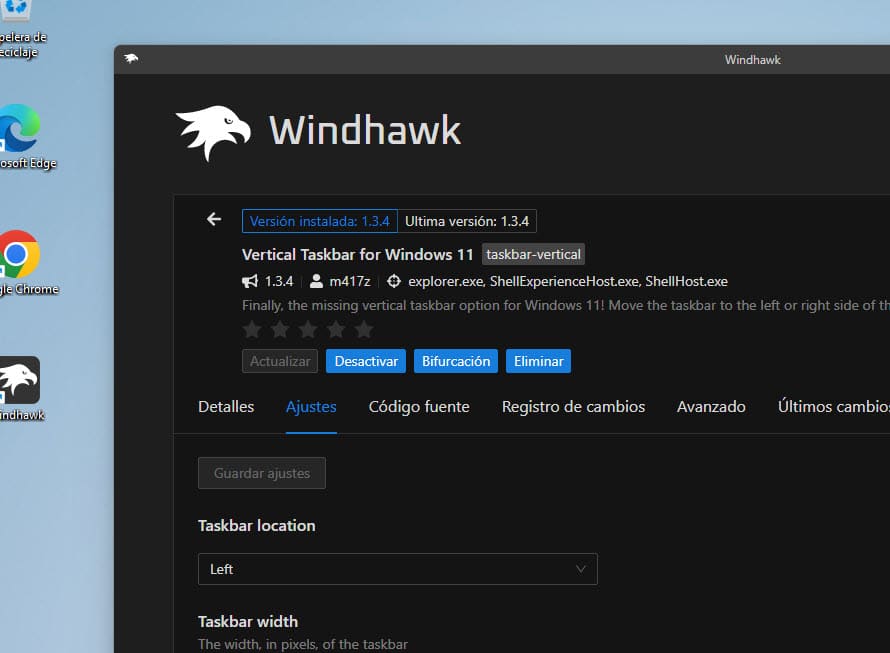Click the Guardar ajustes button

(262, 473)
